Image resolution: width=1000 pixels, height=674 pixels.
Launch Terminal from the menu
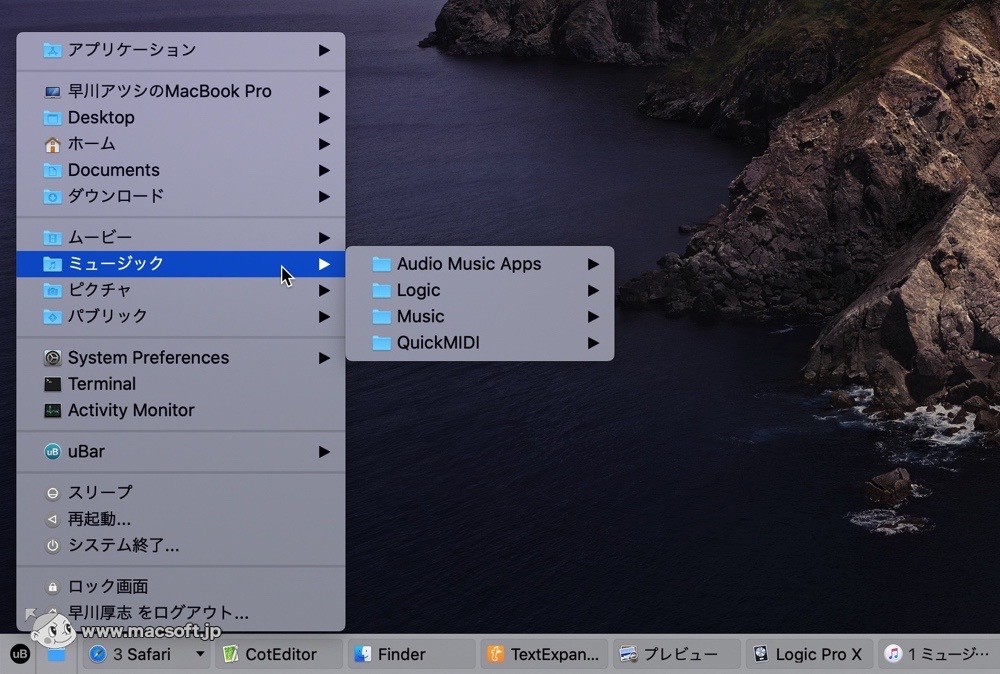pyautogui.click(x=102, y=384)
